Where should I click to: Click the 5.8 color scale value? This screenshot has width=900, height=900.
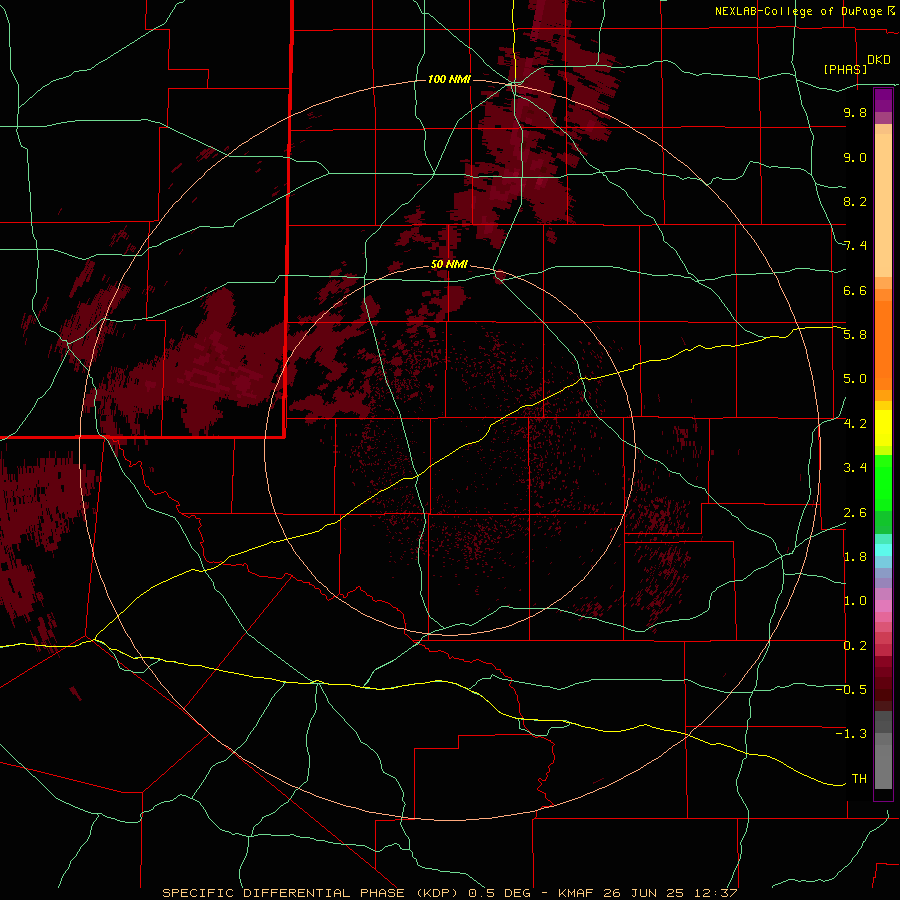pos(855,335)
